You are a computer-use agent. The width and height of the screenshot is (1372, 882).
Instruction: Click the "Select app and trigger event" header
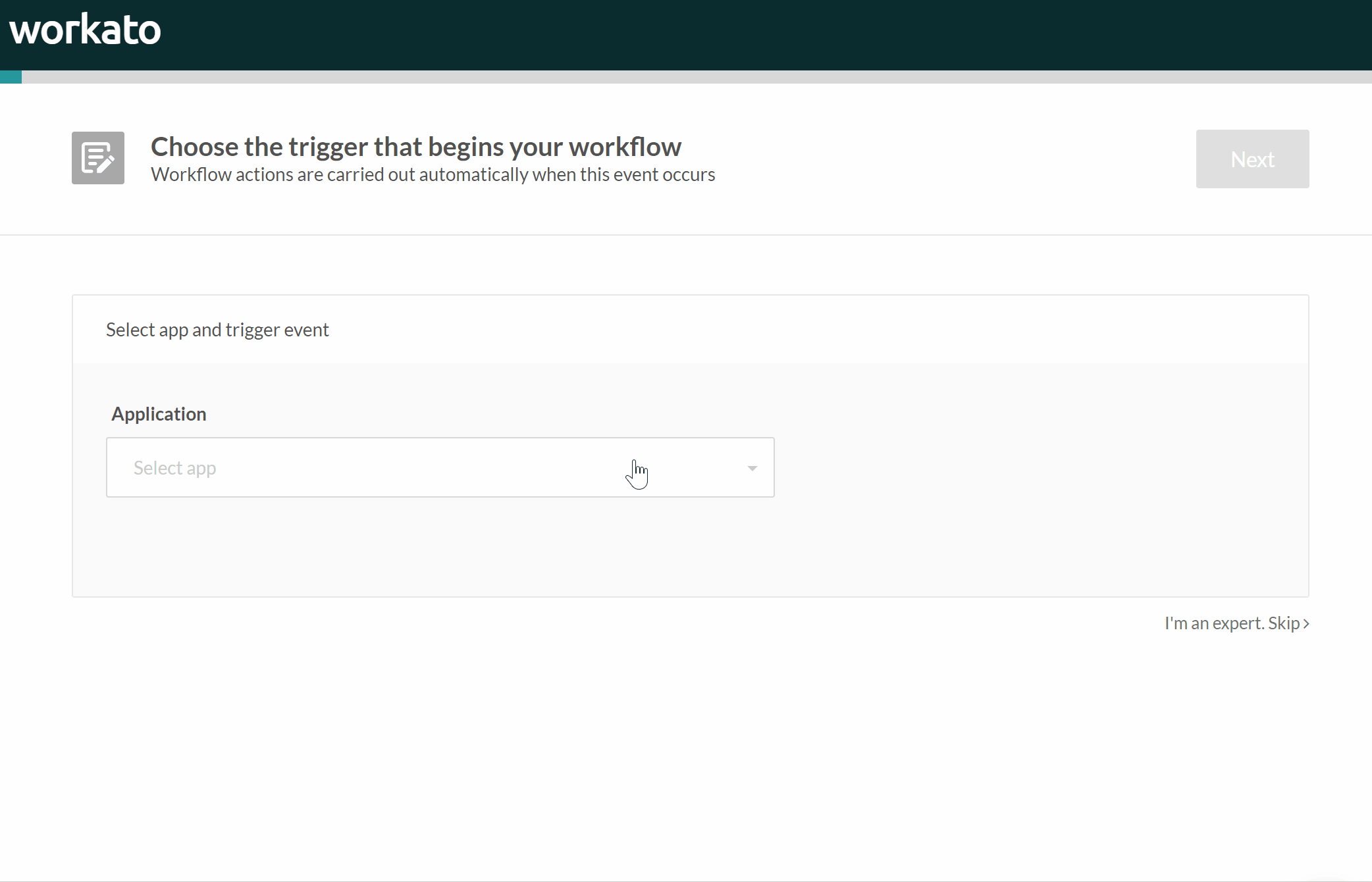[x=217, y=330]
